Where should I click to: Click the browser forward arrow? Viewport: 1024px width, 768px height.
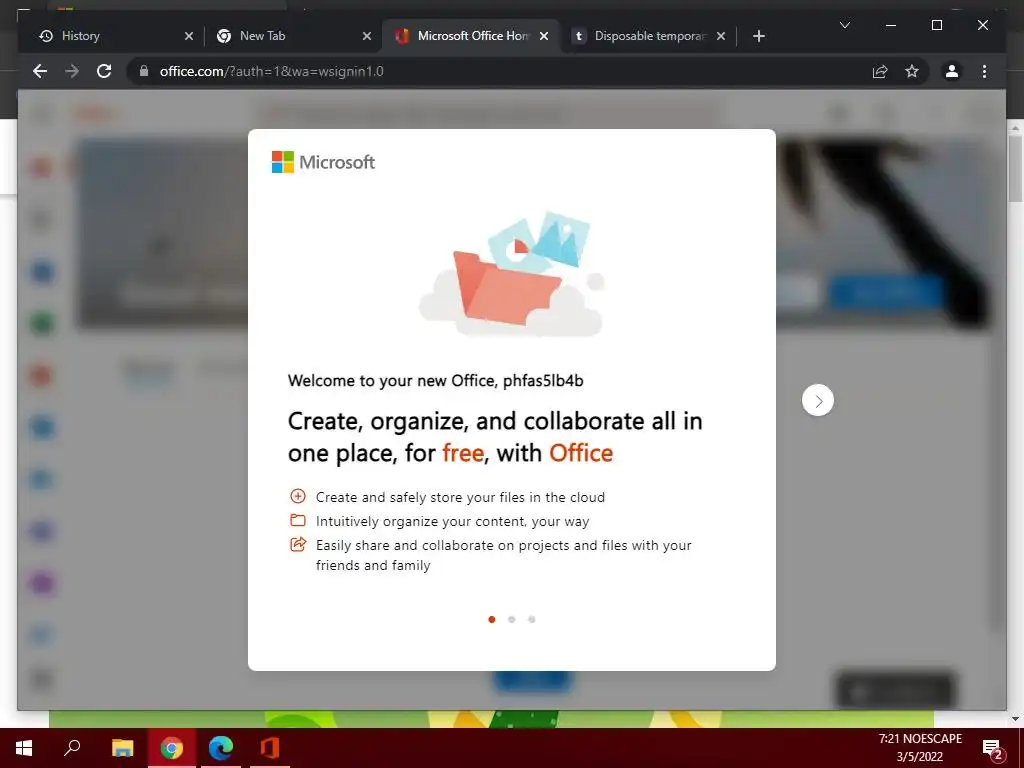(x=72, y=71)
